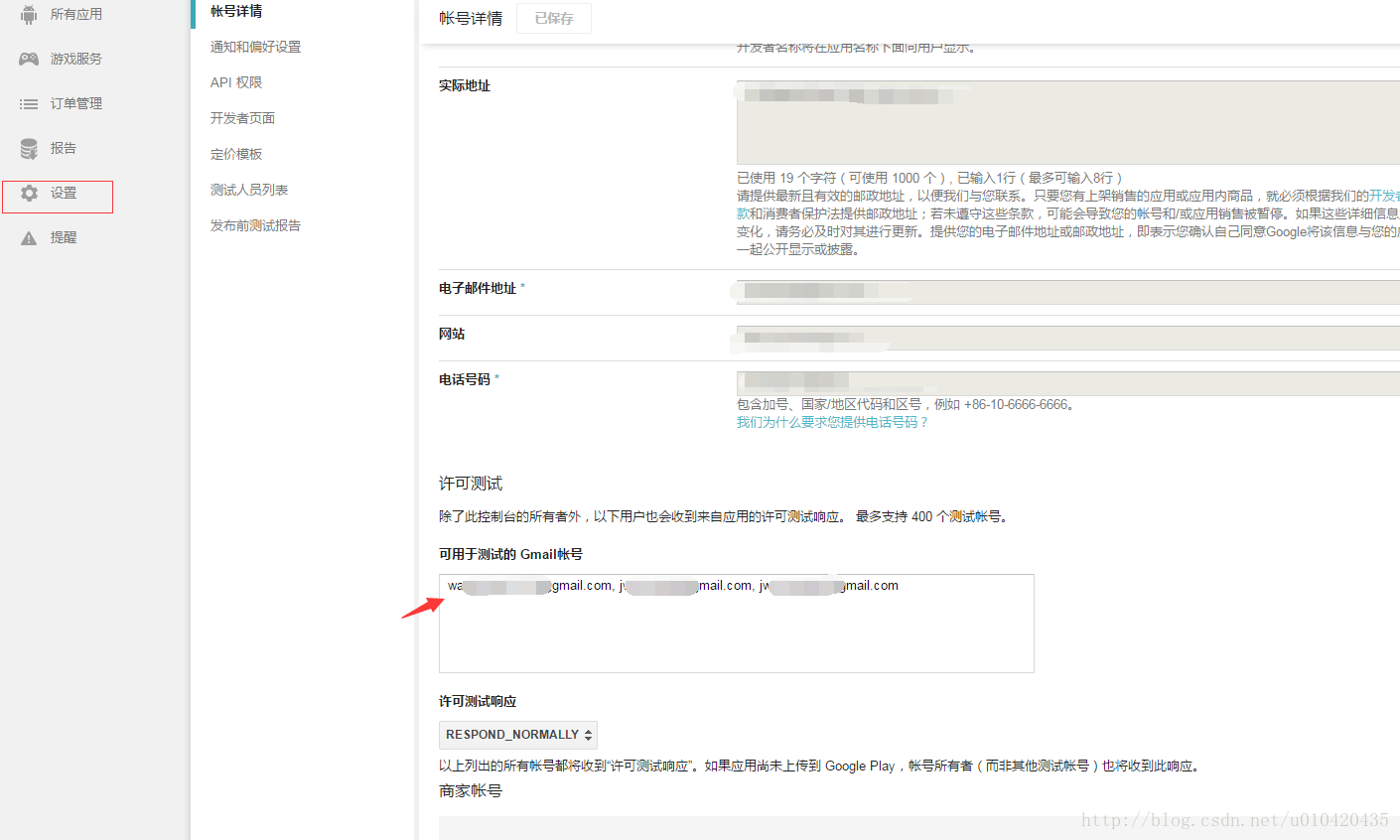Screen dimensions: 1400x840
Task: Open the 发布前测试报告 section
Action: coord(255,225)
